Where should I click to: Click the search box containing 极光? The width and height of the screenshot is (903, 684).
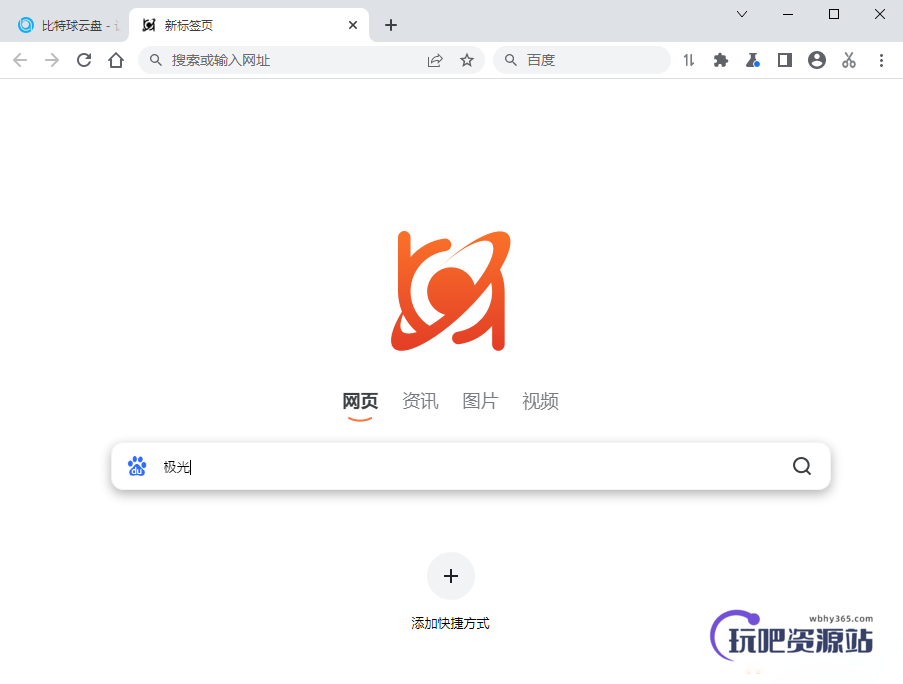coord(471,466)
